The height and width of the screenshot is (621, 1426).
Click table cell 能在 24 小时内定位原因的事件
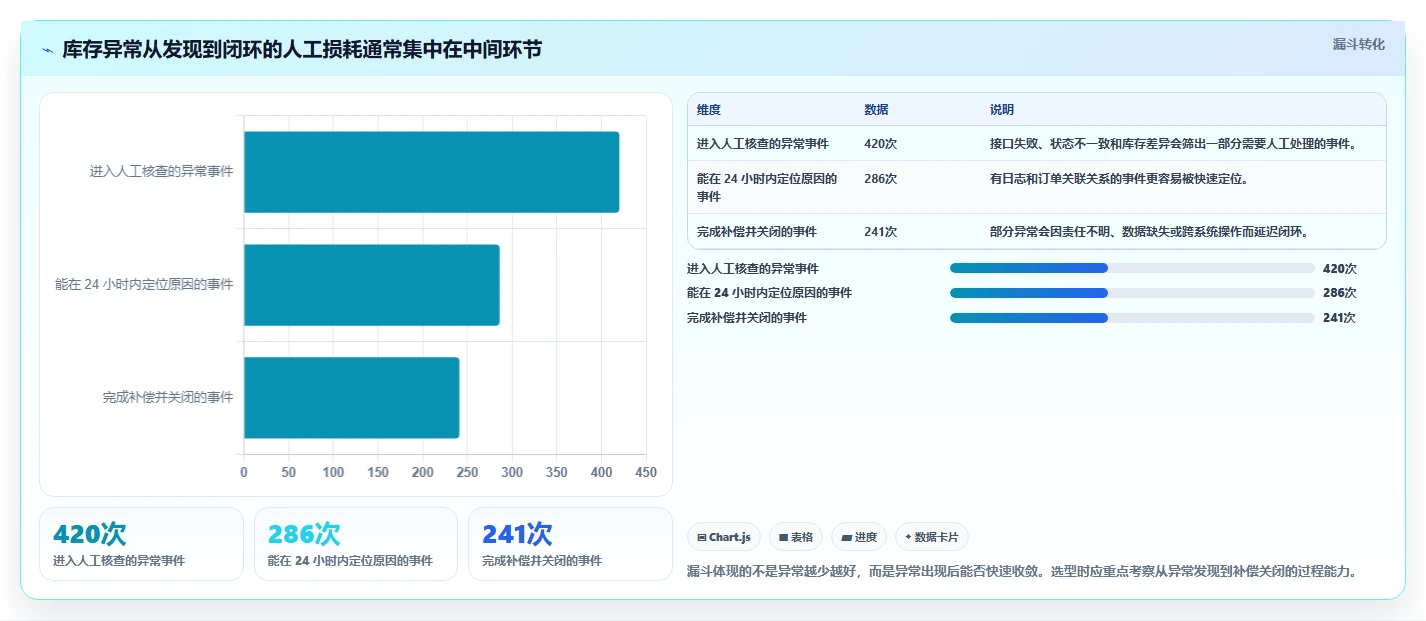point(767,187)
